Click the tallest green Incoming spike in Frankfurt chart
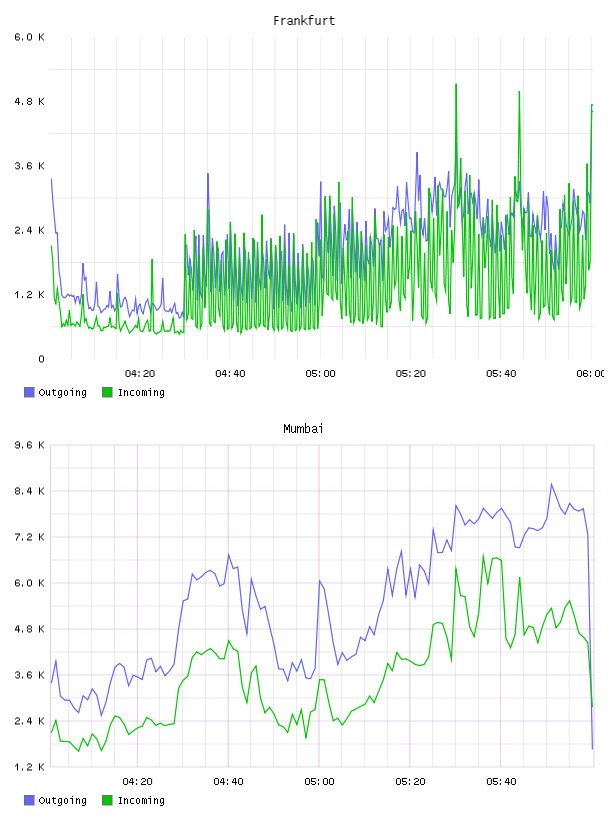This screenshot has height=816, width=608. point(456,85)
